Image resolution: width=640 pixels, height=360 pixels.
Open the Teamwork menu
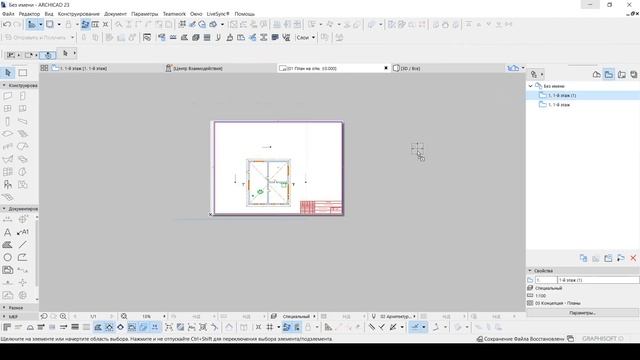(174, 14)
